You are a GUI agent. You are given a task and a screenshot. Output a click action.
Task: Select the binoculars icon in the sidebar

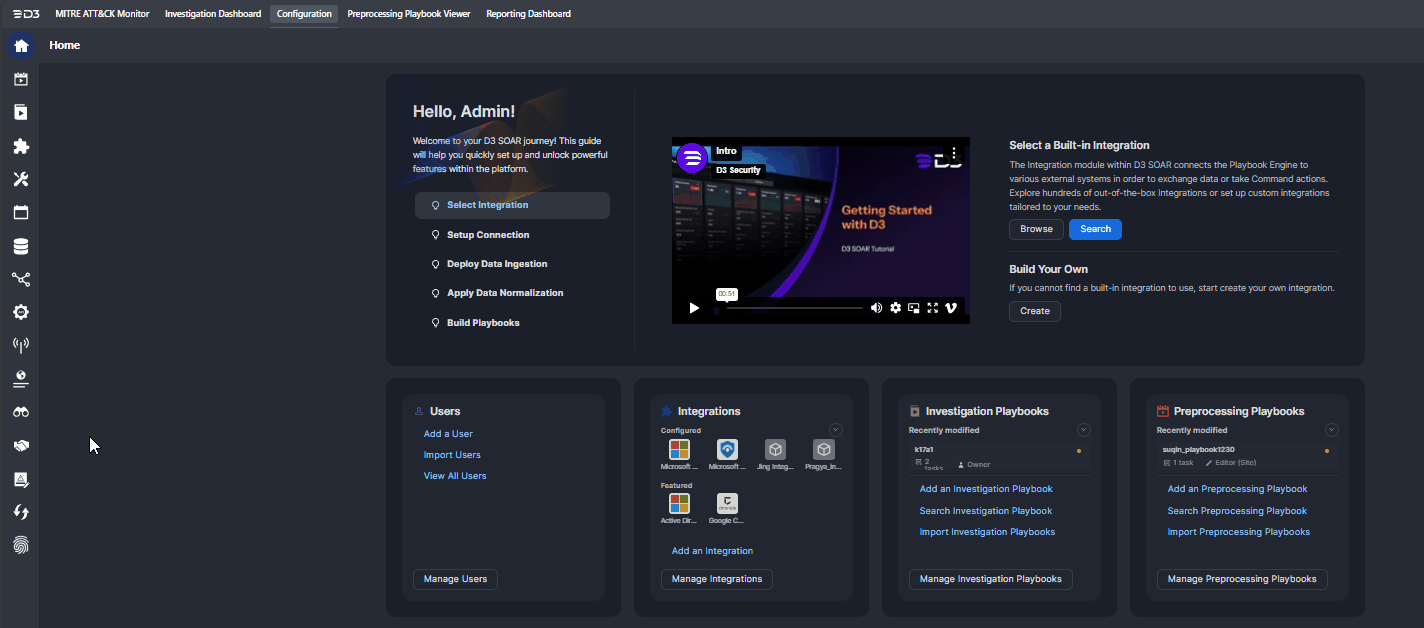(20, 412)
